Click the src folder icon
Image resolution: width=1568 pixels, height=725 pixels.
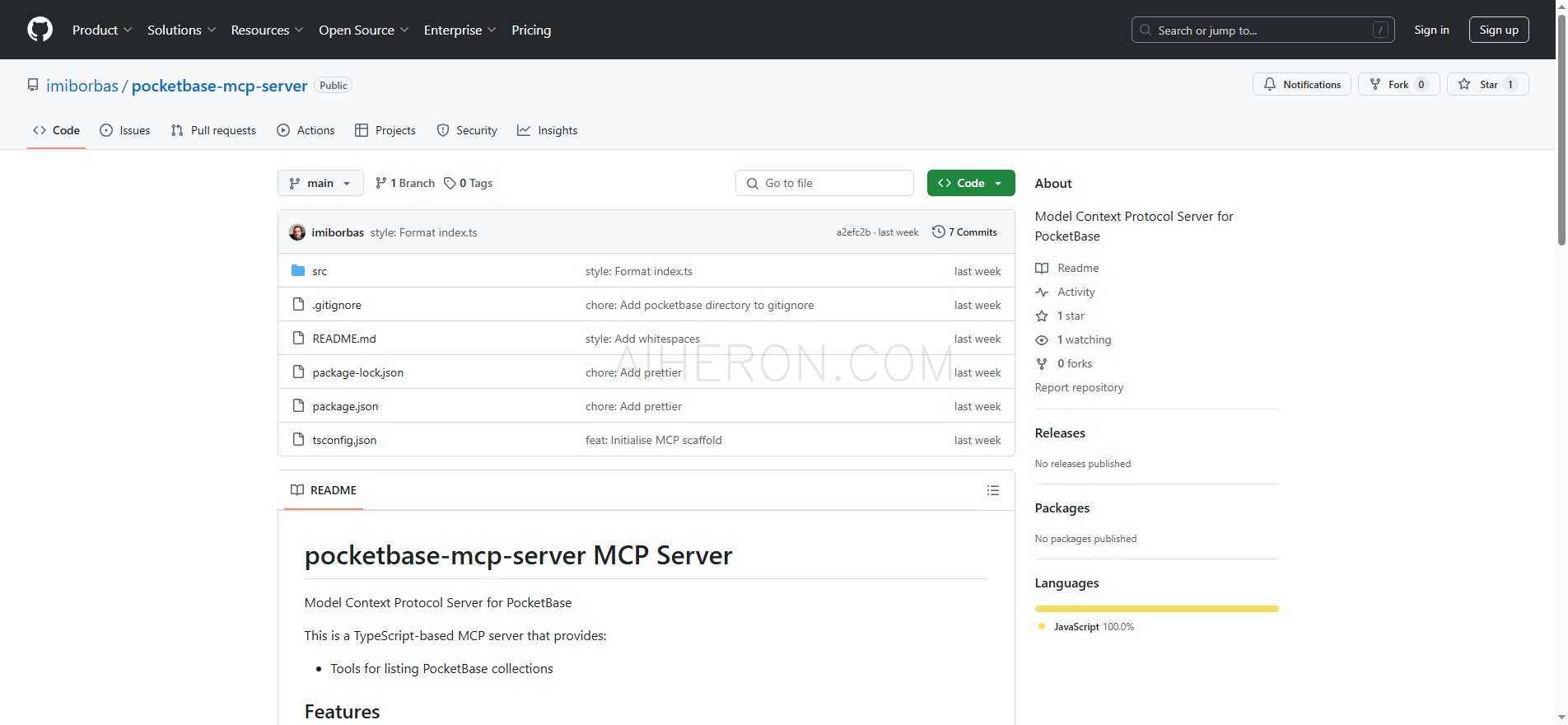pyautogui.click(x=298, y=270)
